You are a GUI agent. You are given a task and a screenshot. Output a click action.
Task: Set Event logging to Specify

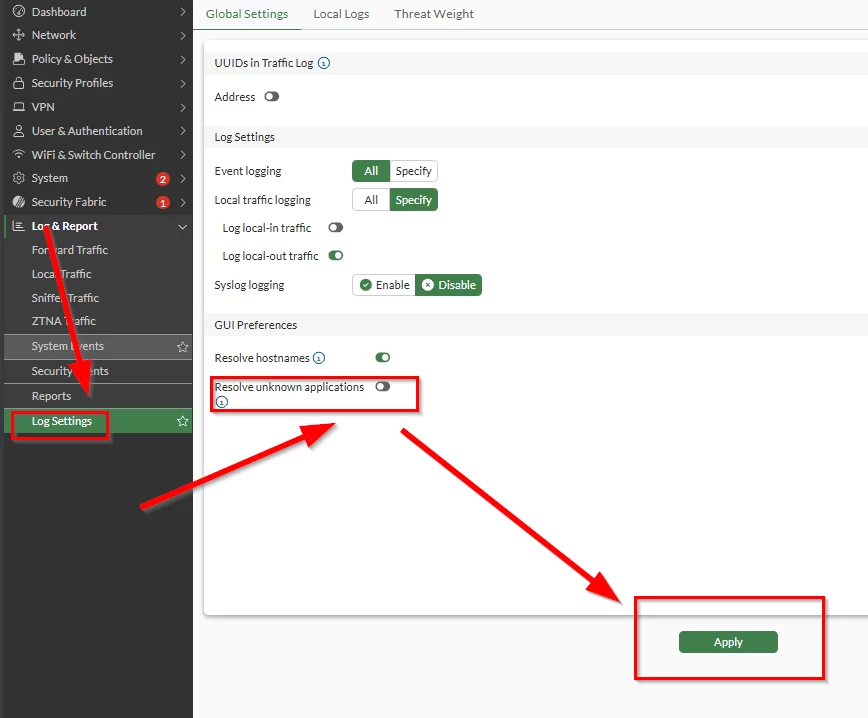pyautogui.click(x=414, y=171)
